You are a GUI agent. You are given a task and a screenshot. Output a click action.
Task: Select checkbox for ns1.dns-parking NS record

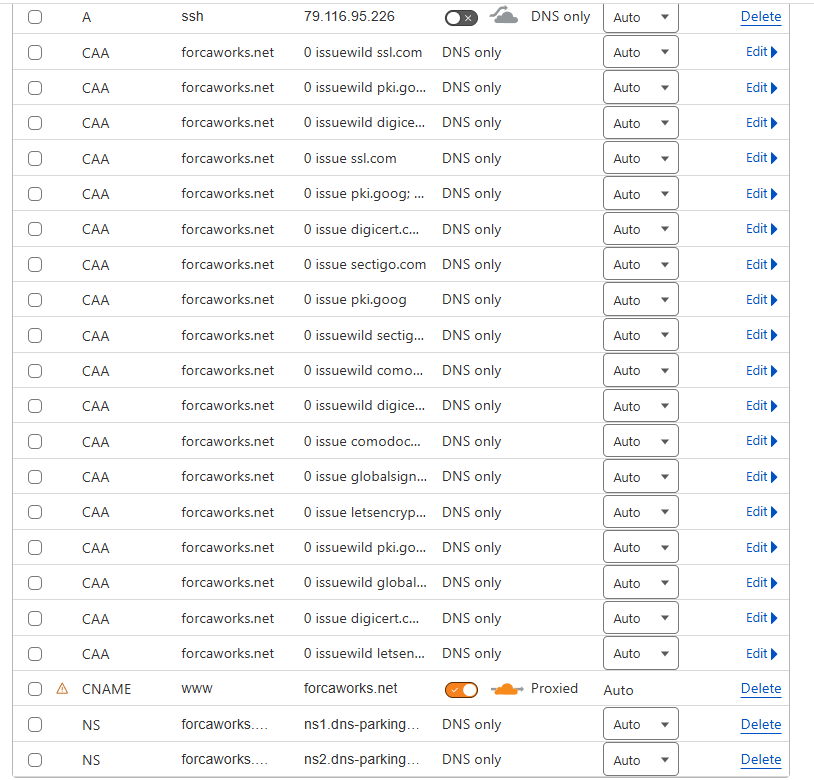click(x=35, y=724)
